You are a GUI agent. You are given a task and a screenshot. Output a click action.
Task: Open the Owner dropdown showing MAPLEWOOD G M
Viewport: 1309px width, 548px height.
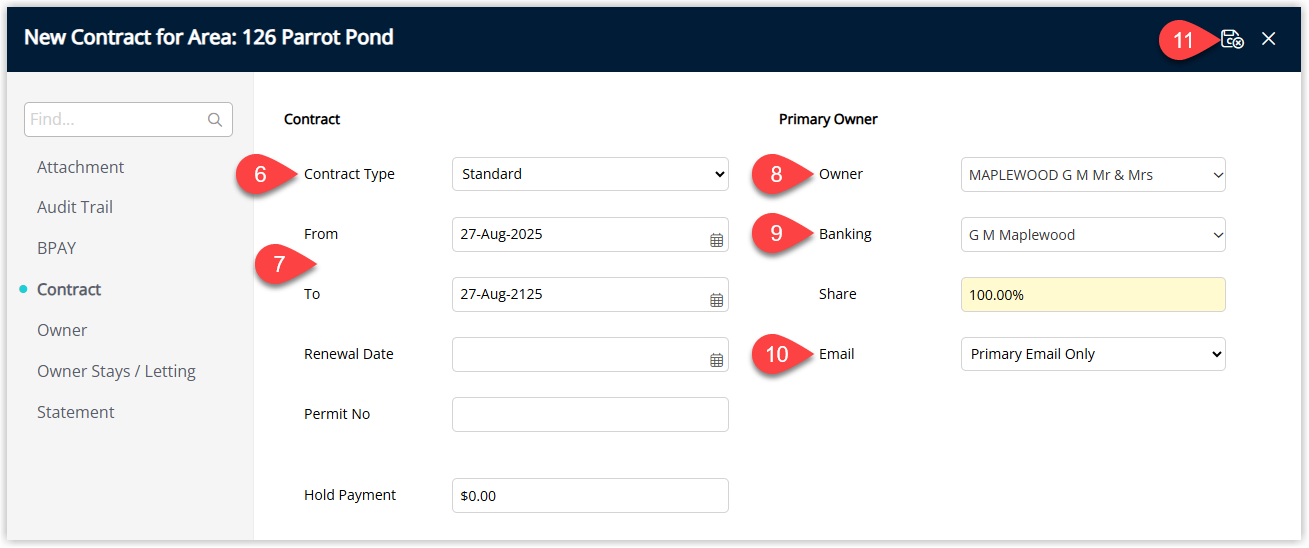point(1093,174)
